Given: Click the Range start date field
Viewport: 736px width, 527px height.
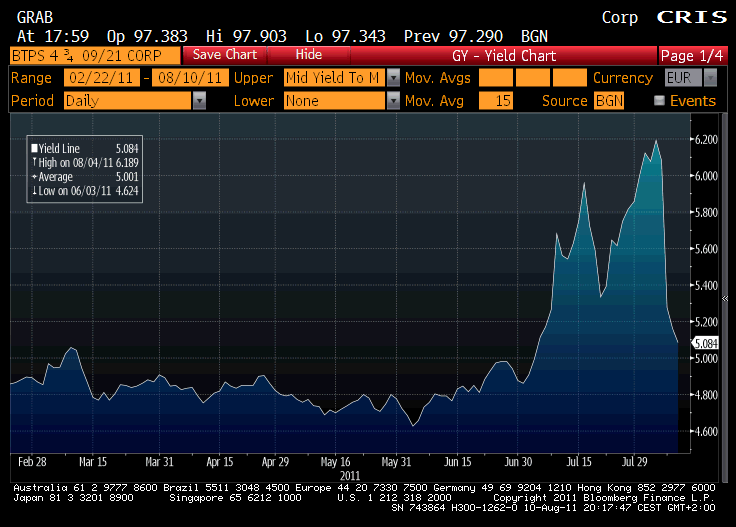Looking at the screenshot, I should tap(101, 78).
